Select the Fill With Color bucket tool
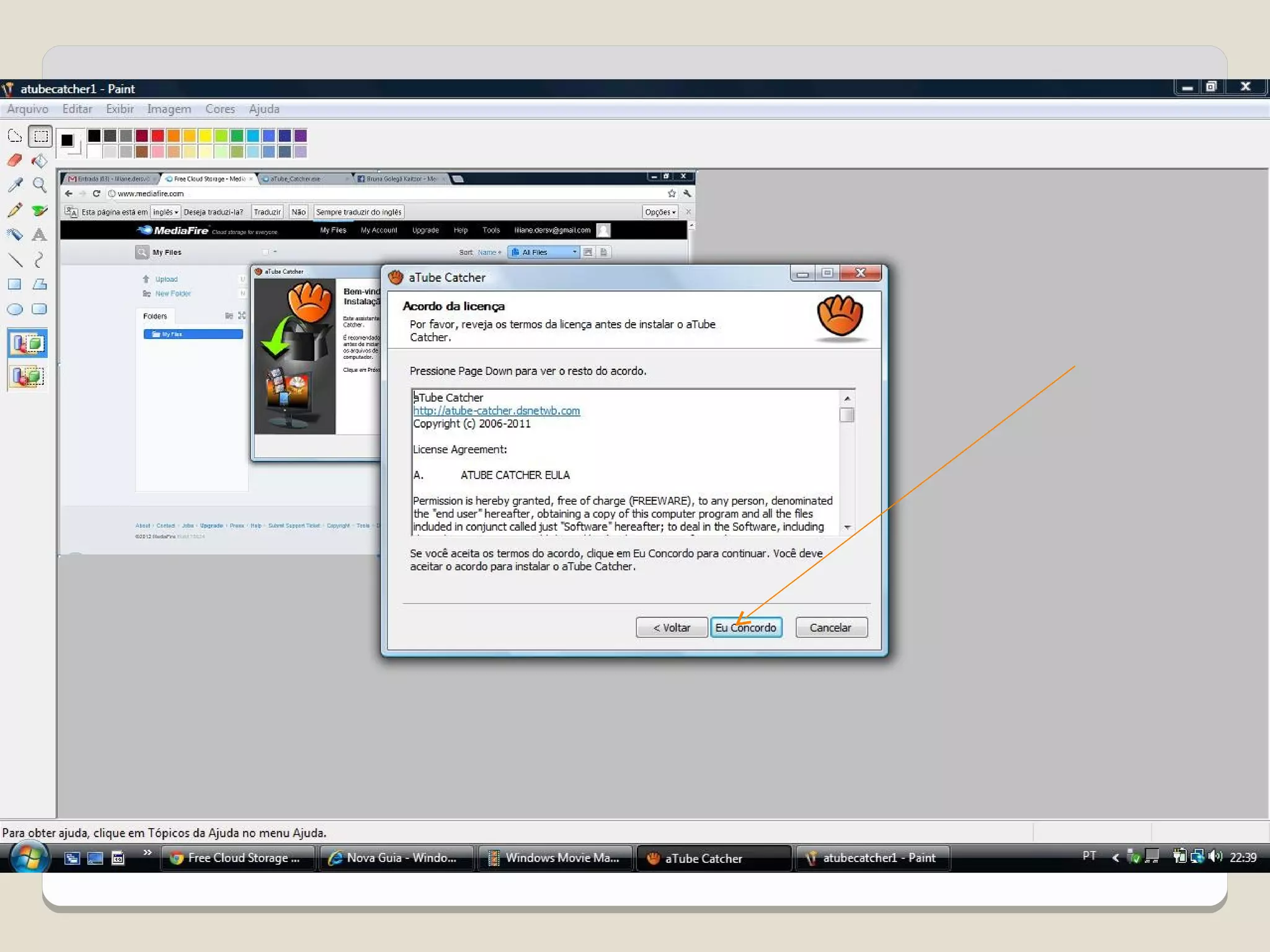 tap(40, 161)
